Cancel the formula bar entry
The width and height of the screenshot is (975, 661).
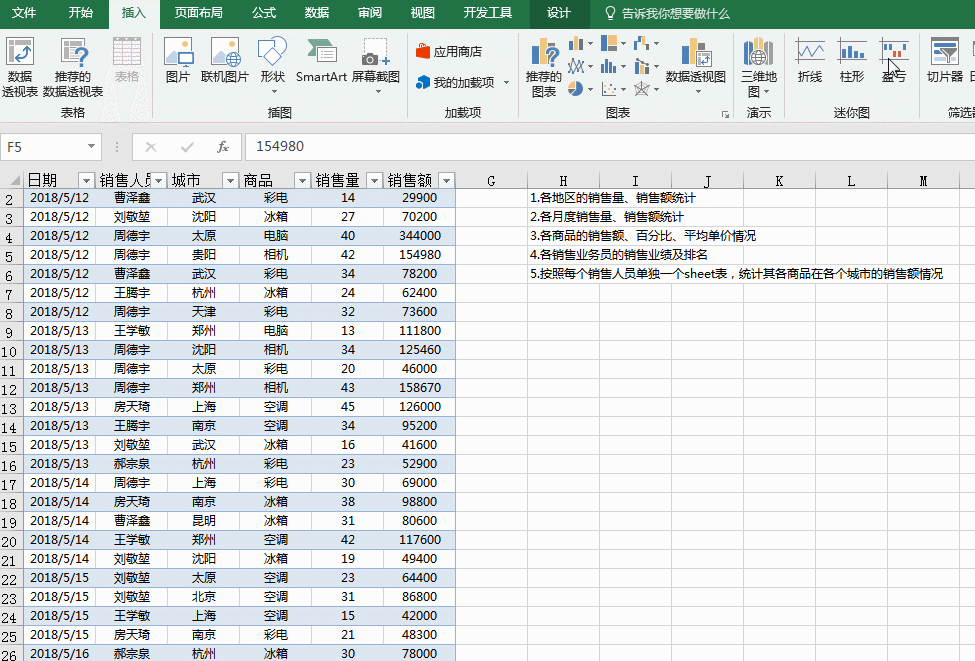click(x=150, y=147)
